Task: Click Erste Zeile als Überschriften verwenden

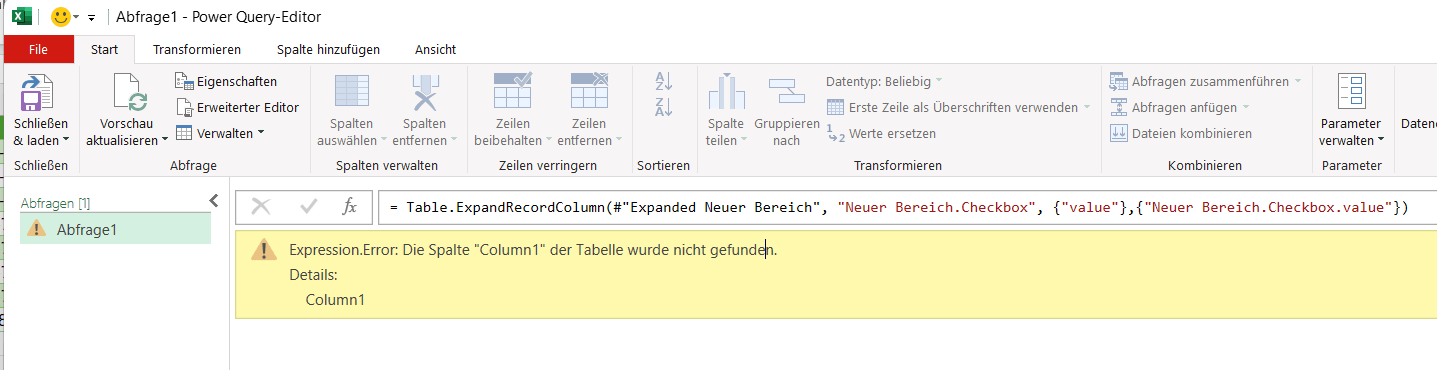Action: tap(958, 107)
